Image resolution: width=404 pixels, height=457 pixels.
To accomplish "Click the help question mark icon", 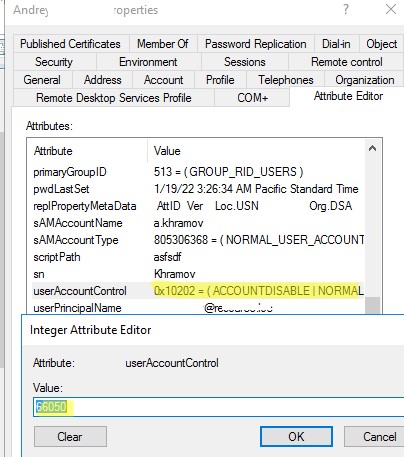I will (346, 9).
